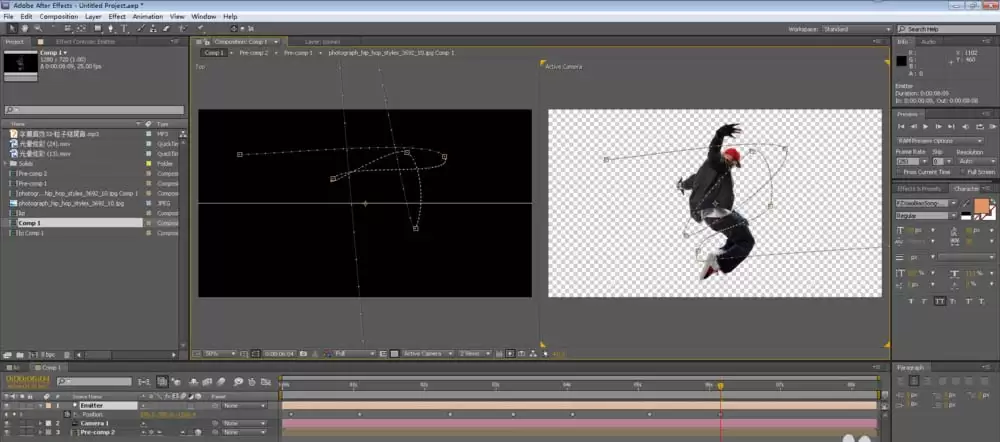
Task: Expand the Camera 1 layer properties
Action: 40,423
